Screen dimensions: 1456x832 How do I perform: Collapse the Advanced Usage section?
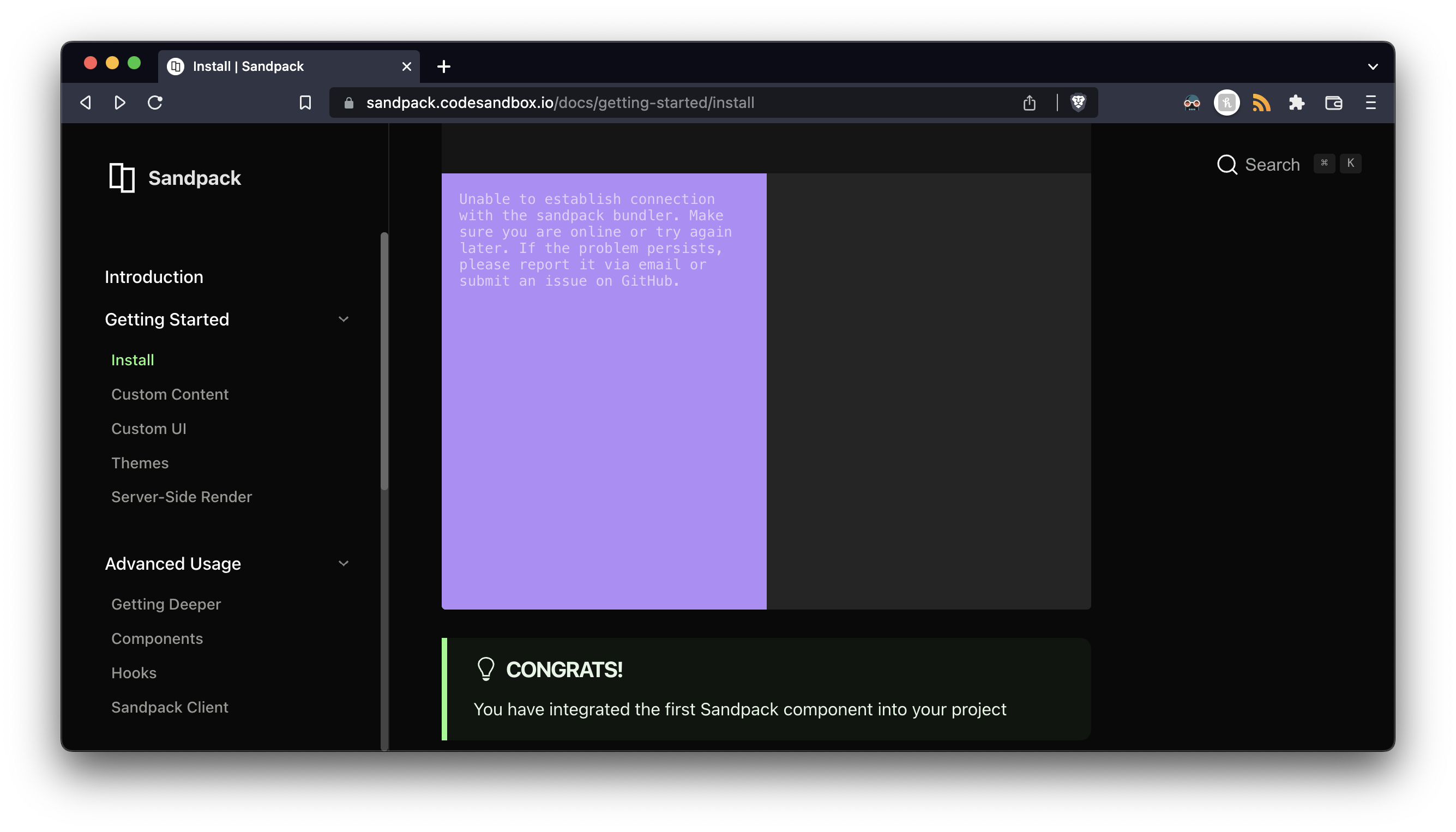pos(344,563)
